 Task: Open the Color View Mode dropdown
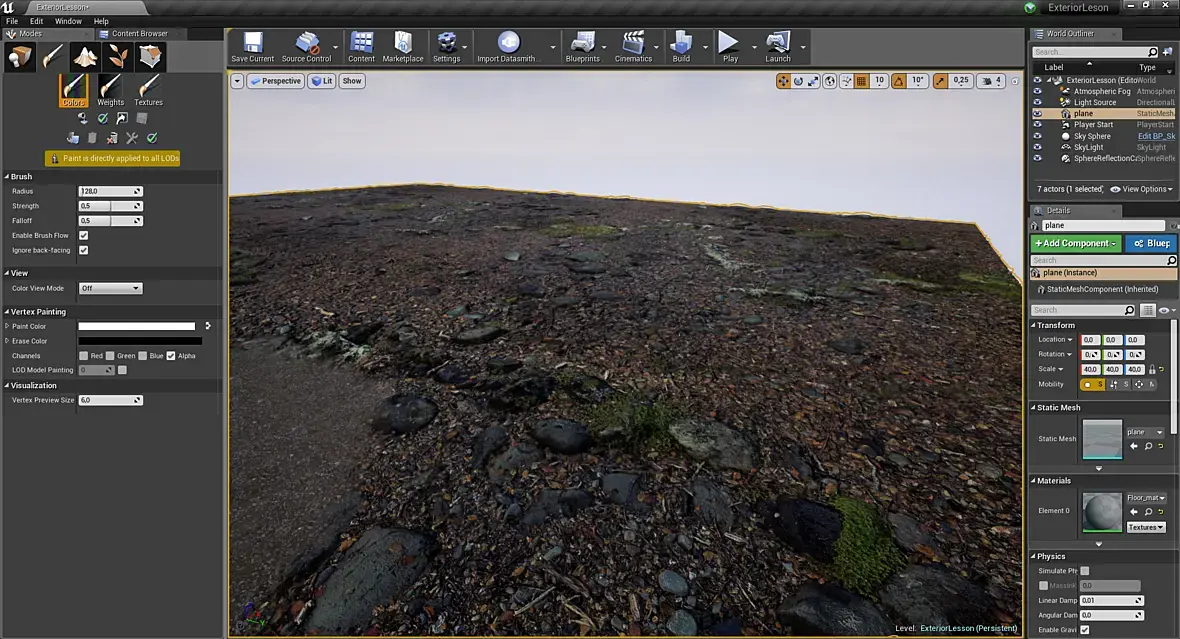click(110, 288)
